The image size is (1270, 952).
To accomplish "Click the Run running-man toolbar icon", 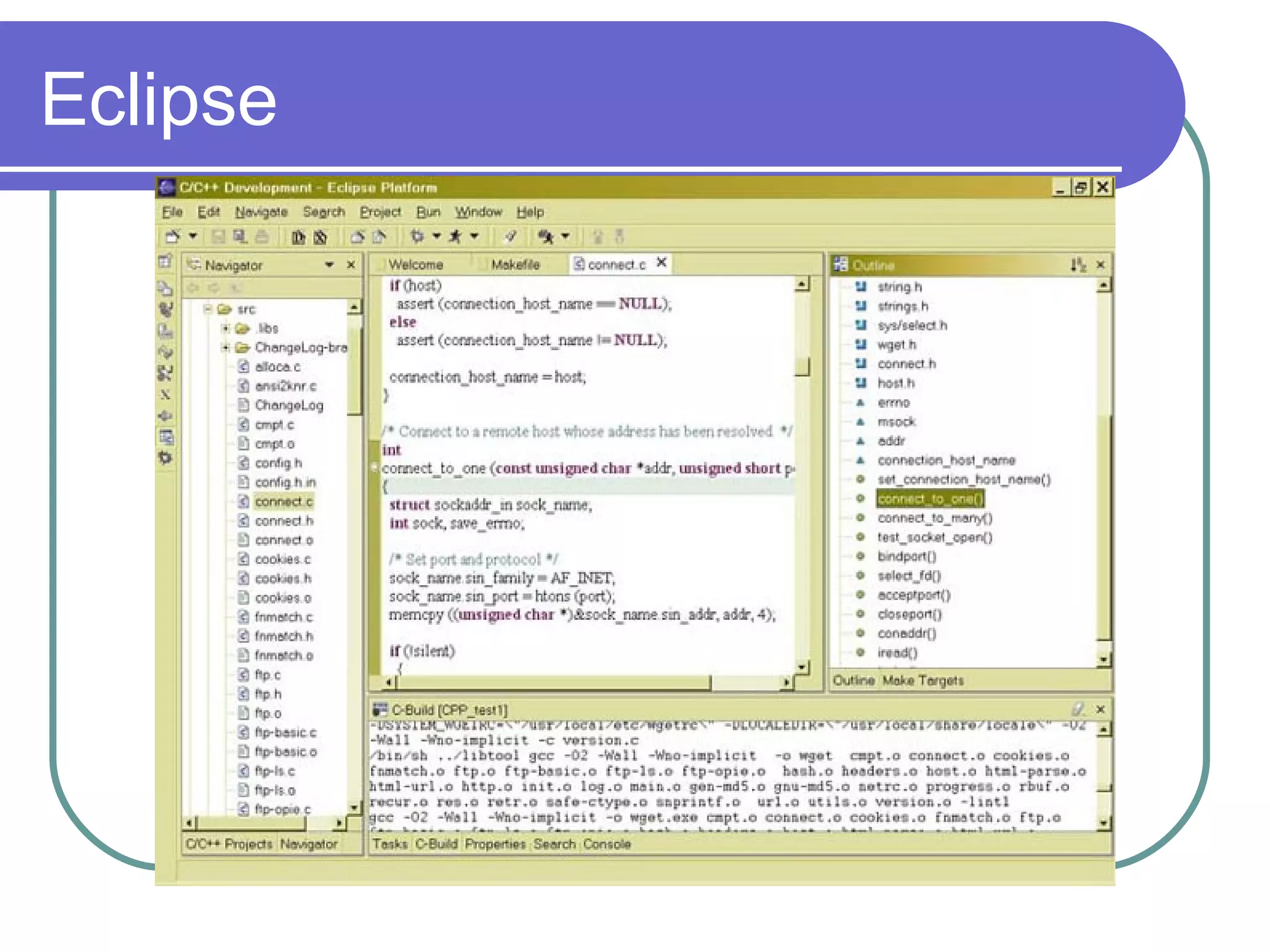I will [456, 236].
